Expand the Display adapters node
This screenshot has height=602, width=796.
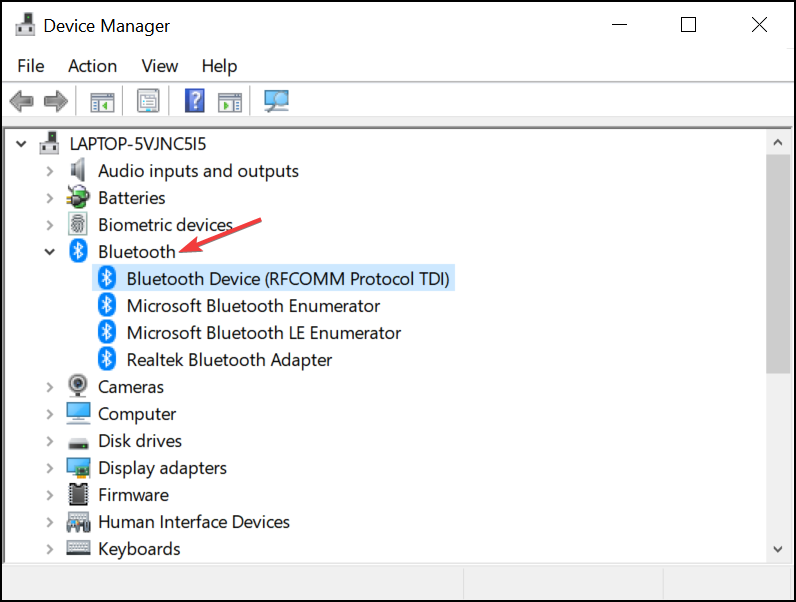50,468
